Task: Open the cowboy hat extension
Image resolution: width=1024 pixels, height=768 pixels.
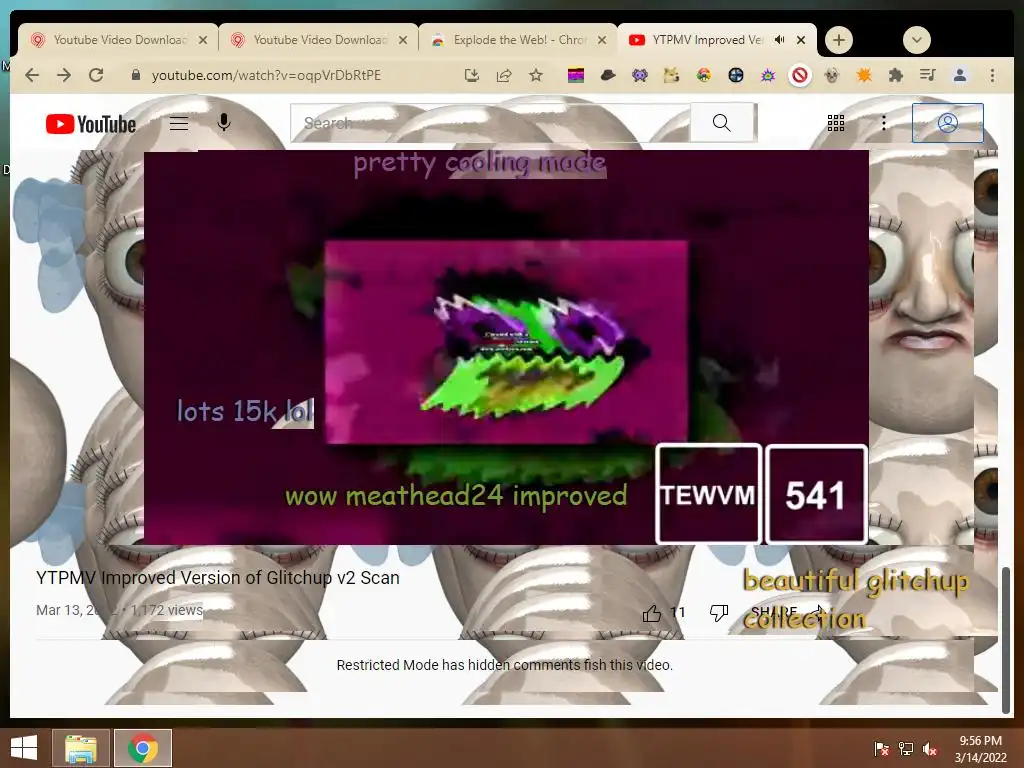Action: click(x=608, y=76)
